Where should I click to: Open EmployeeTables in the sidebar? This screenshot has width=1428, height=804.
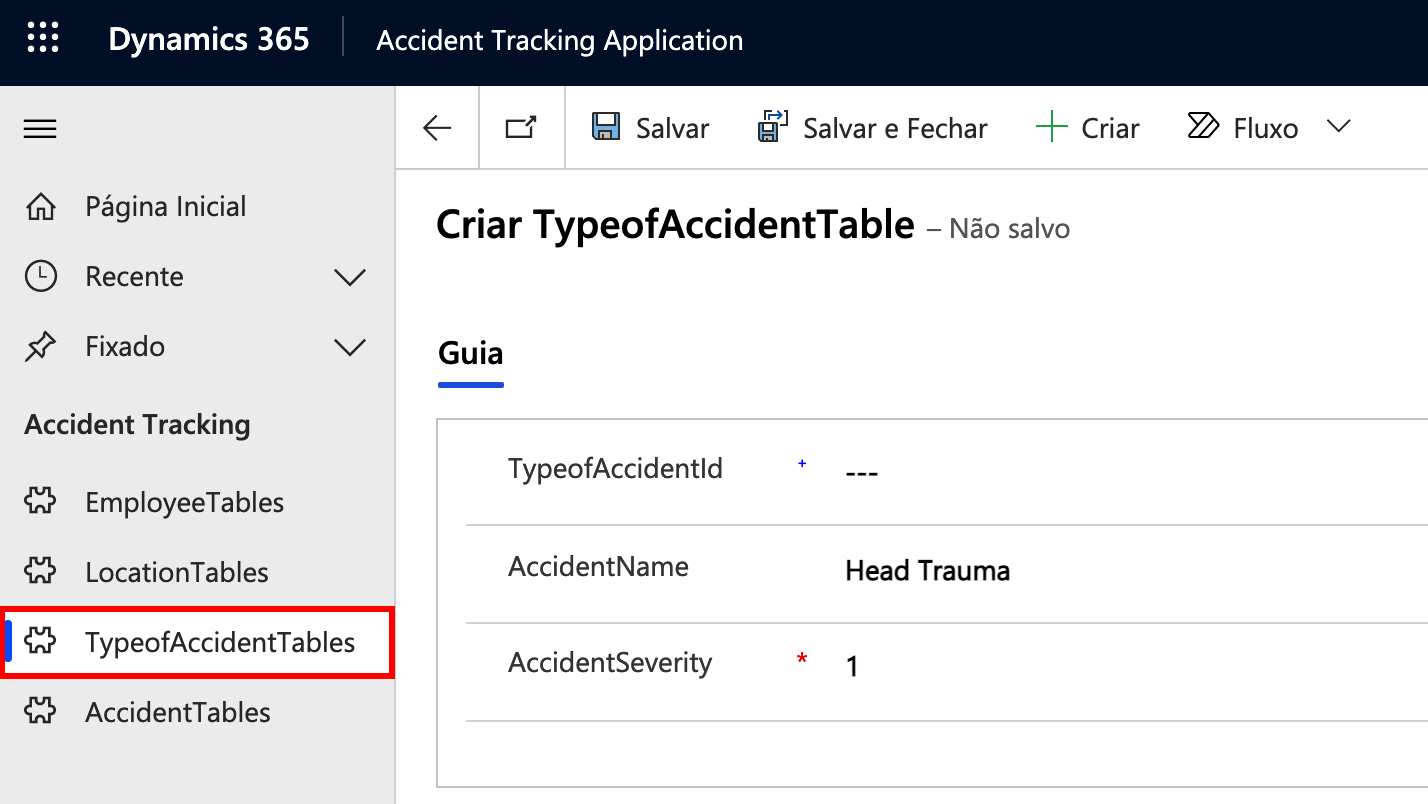184,502
